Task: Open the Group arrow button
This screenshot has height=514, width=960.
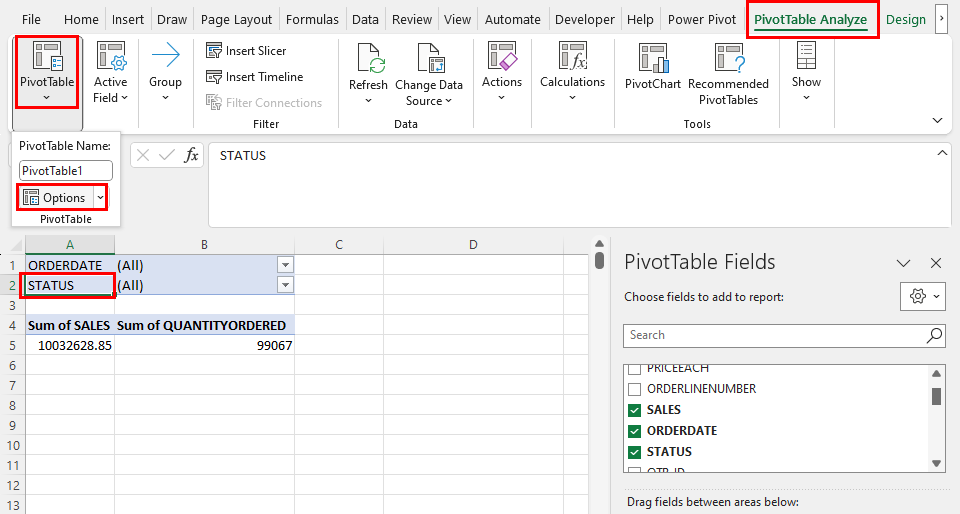Action: pyautogui.click(x=165, y=72)
